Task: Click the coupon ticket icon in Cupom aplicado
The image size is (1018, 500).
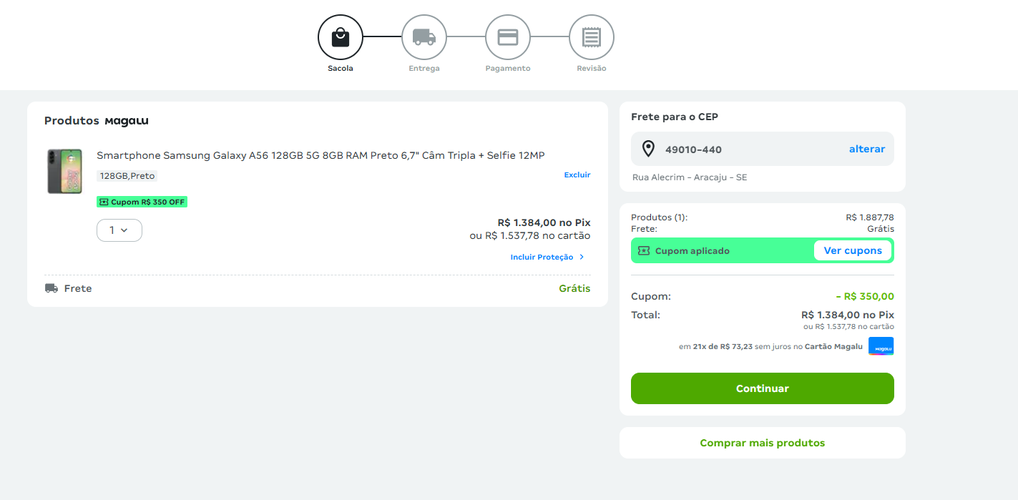Action: coord(643,251)
